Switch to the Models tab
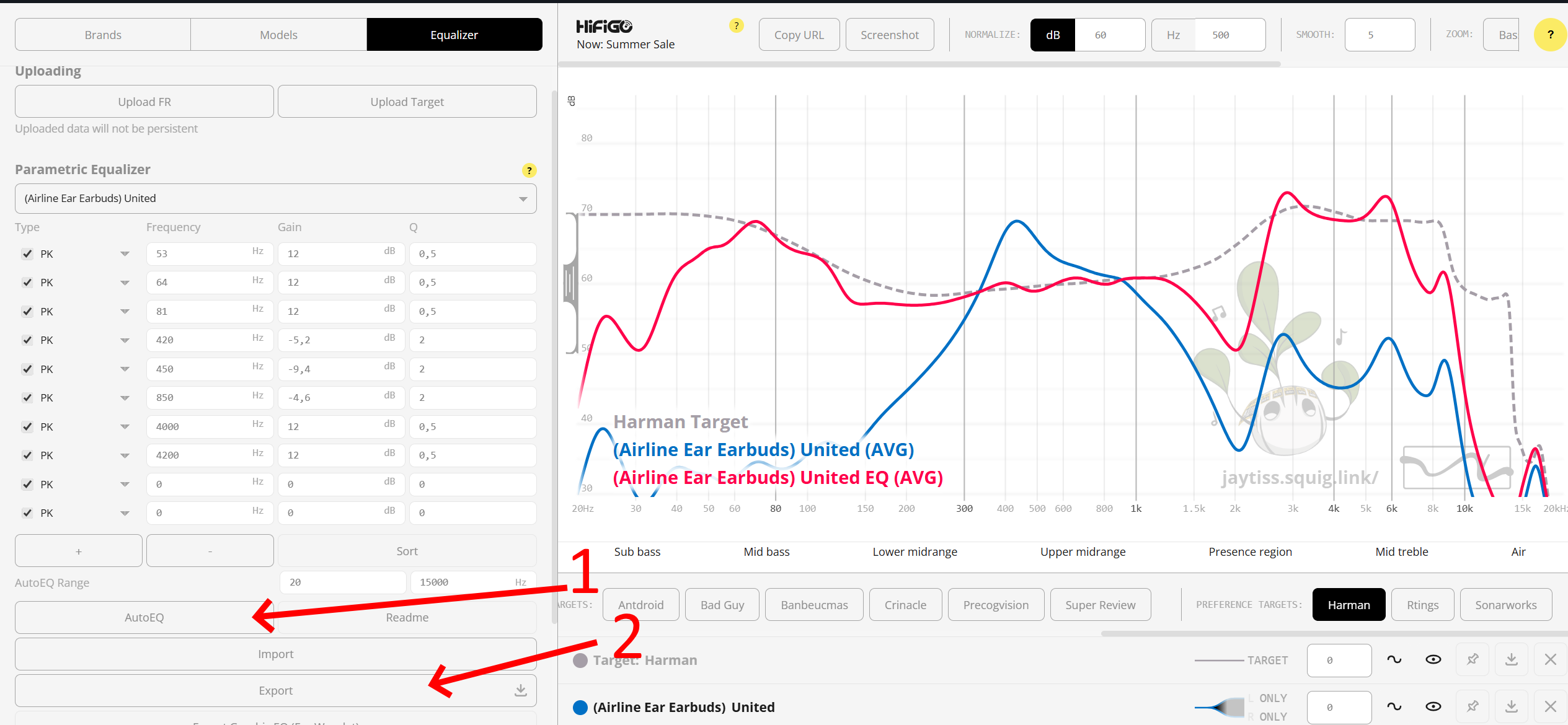The image size is (1568, 725). click(278, 35)
